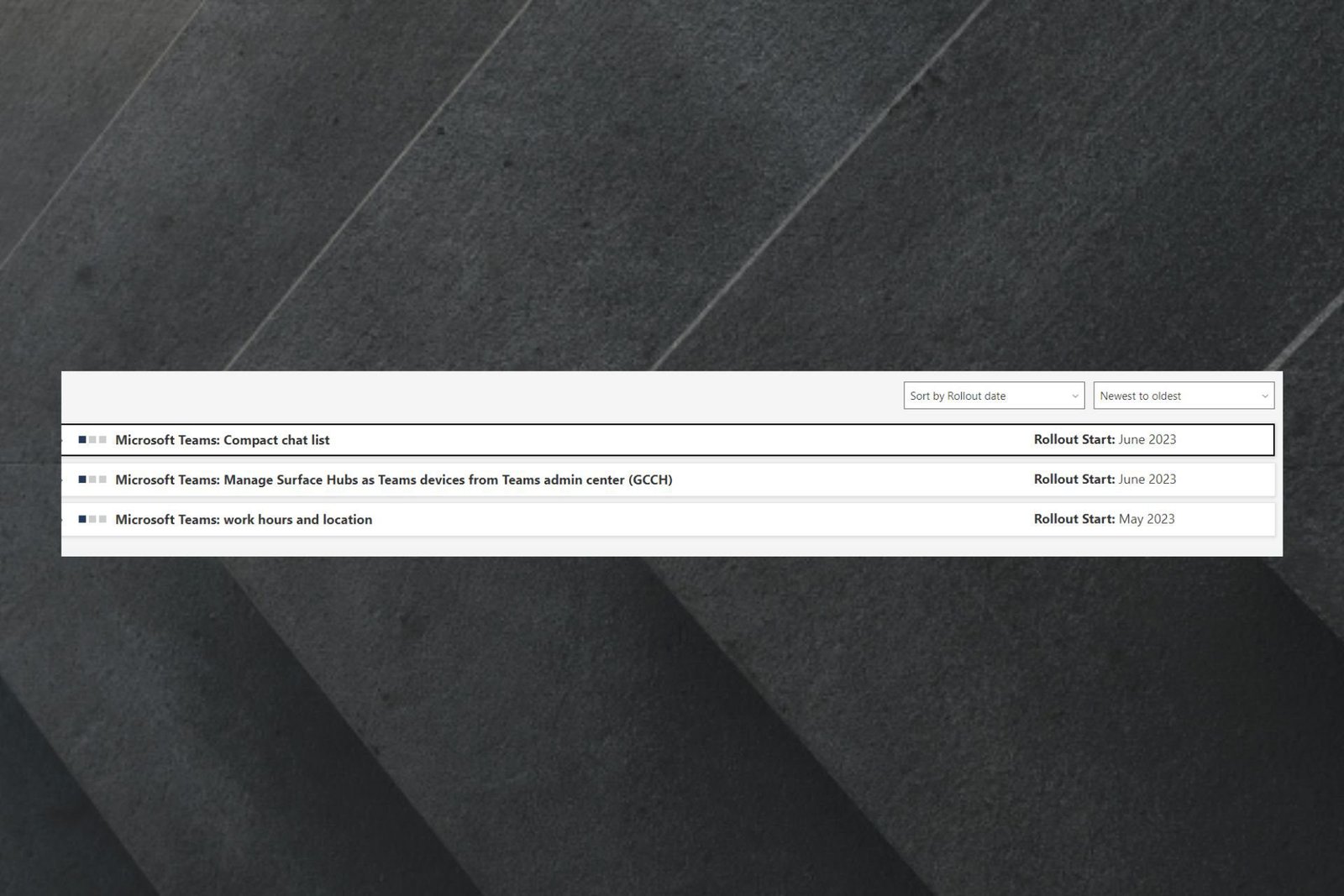Click status squares icon beside work hours and location
Image resolution: width=1344 pixels, height=896 pixels.
[92, 519]
